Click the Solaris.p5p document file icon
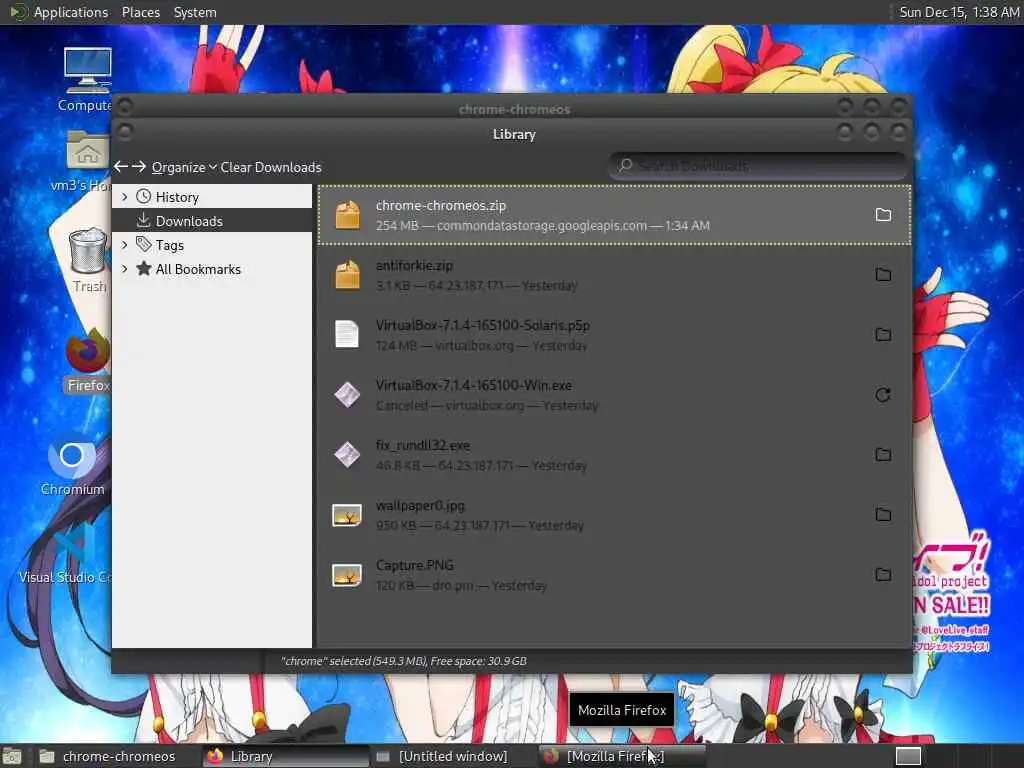1024x768 pixels. click(347, 334)
